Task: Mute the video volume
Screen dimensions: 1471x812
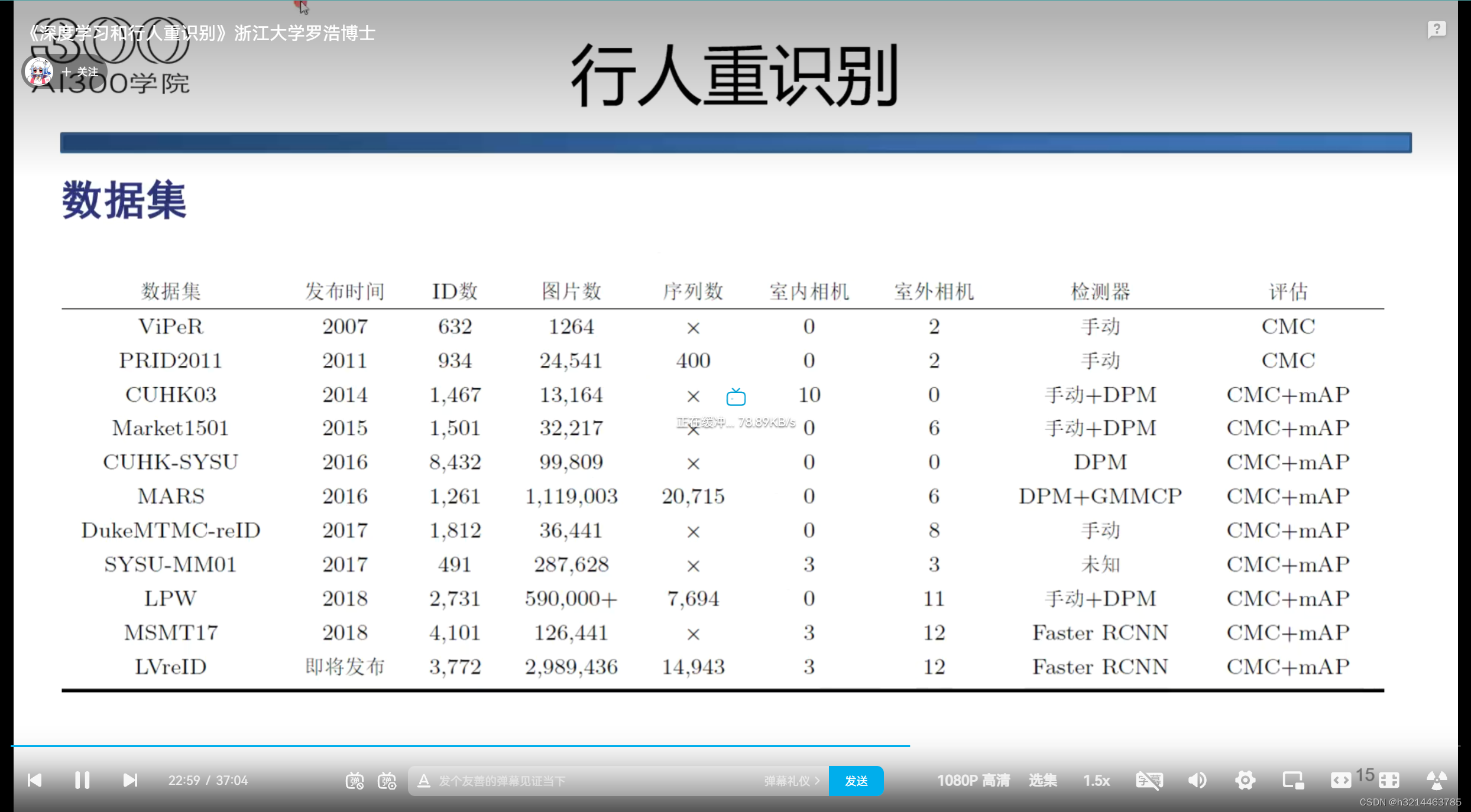Action: click(1197, 780)
